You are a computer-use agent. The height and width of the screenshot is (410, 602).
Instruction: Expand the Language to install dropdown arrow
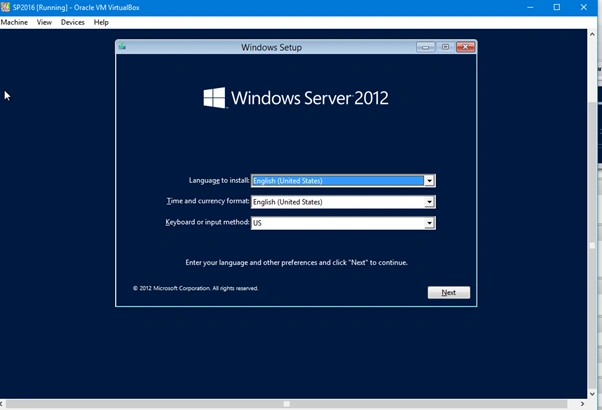429,180
